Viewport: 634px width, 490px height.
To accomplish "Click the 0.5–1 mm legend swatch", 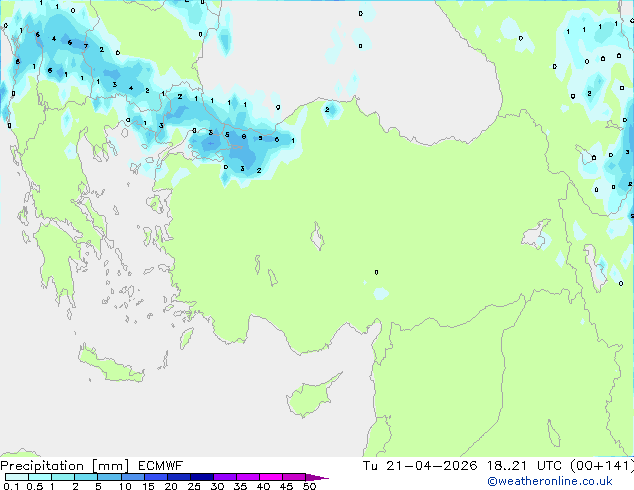I will 40,477.
